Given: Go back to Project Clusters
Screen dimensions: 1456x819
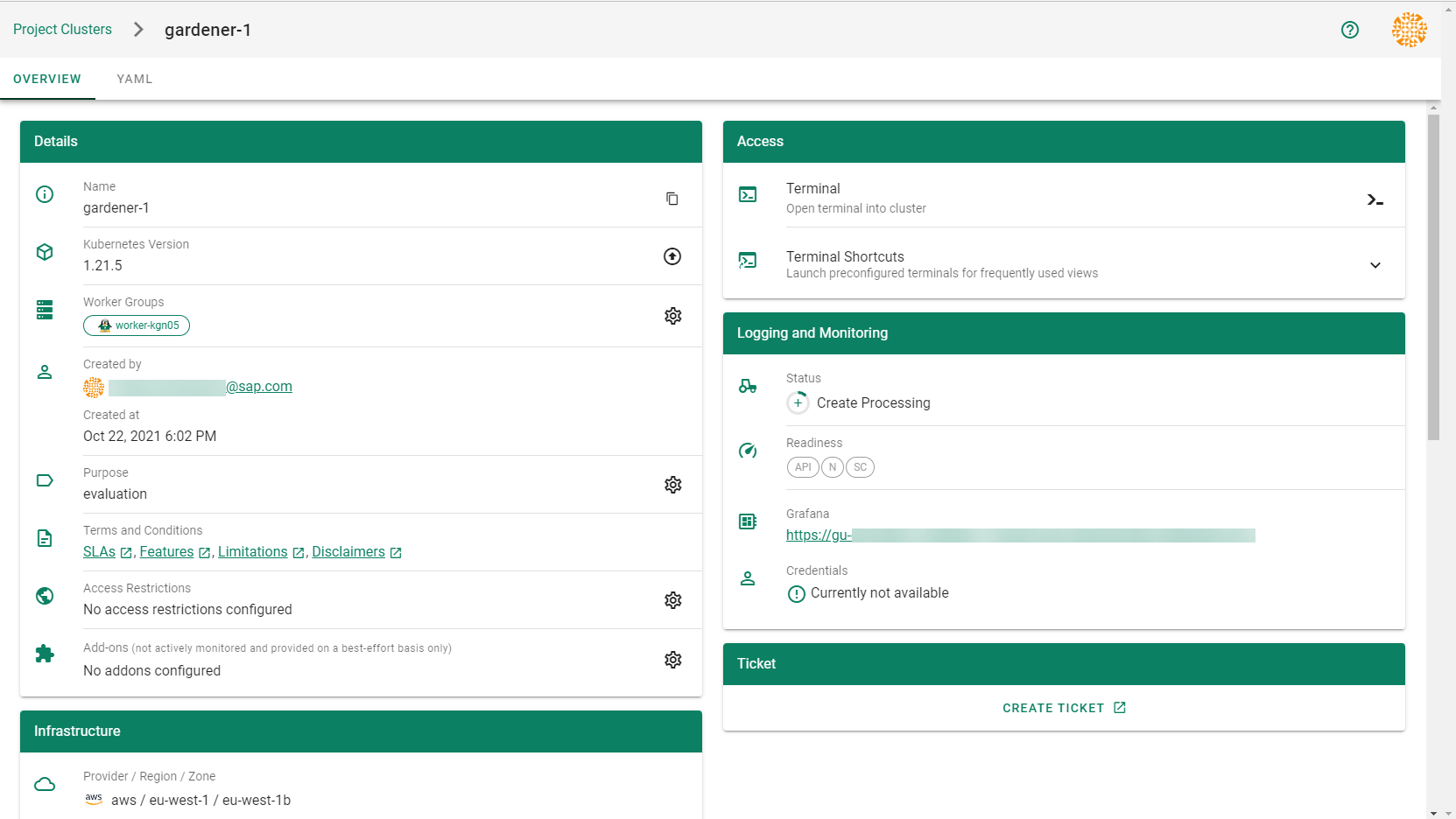Looking at the screenshot, I should pos(62,30).
